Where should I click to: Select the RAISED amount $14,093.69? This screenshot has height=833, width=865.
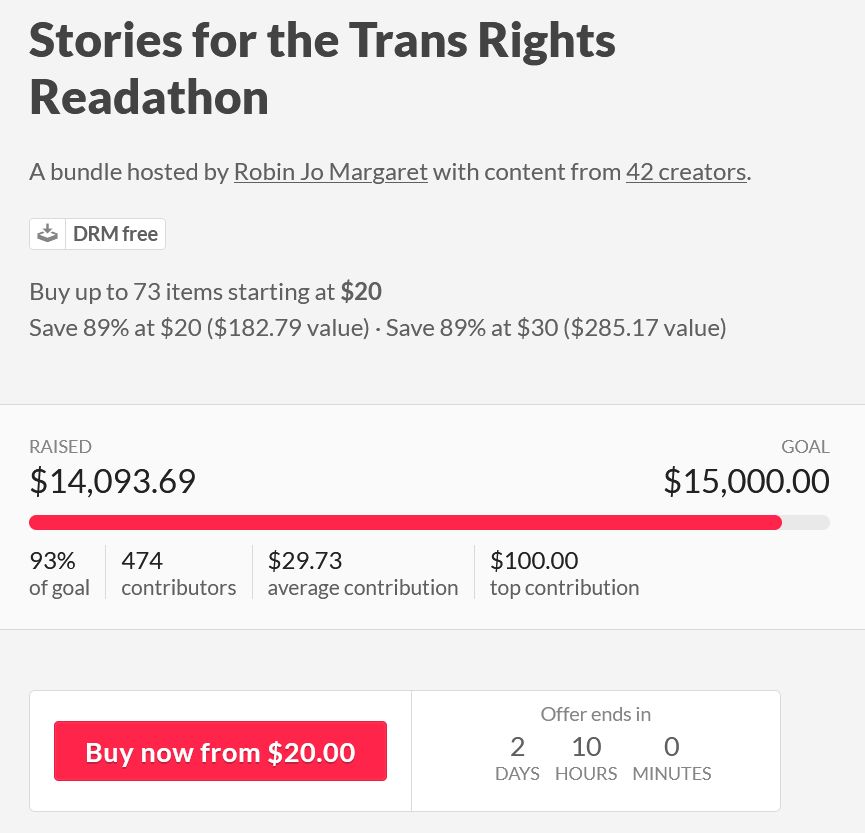tap(112, 481)
